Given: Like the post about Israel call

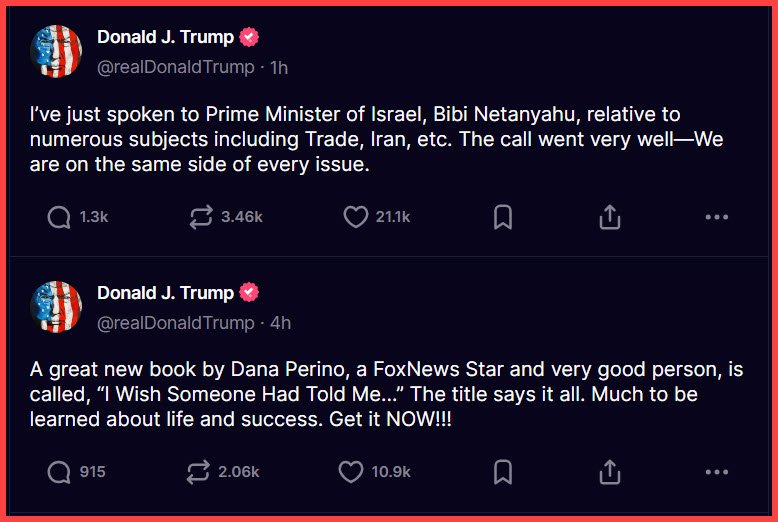Looking at the screenshot, I should pos(356,217).
